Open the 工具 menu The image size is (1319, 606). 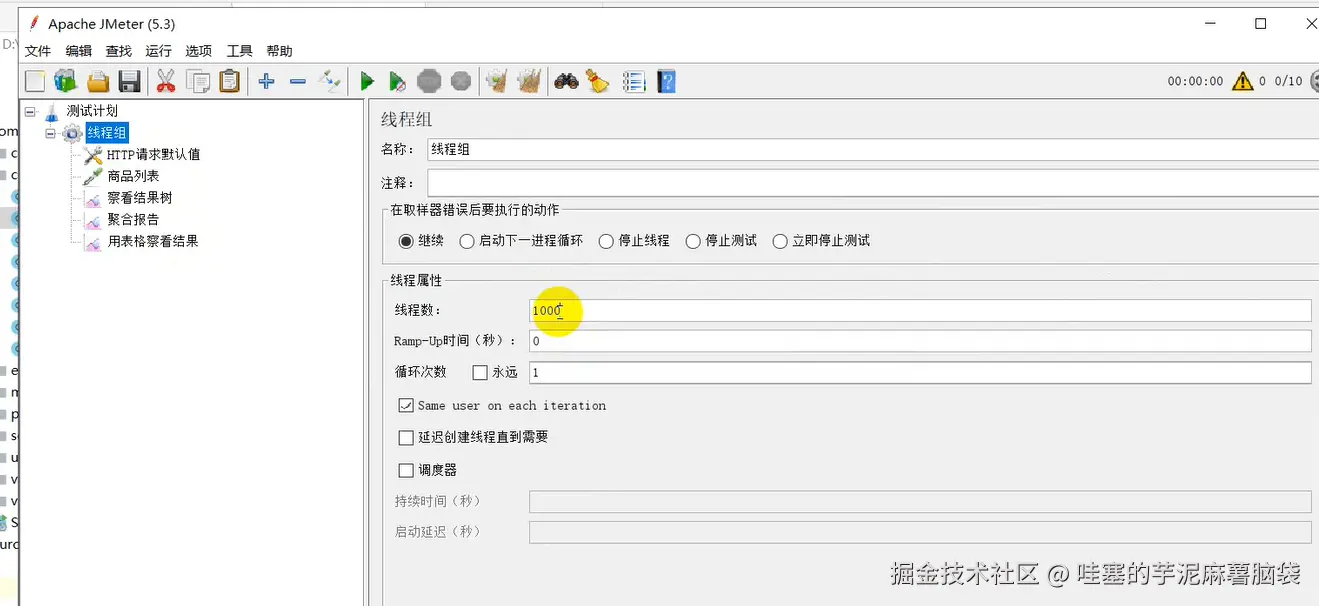(x=240, y=51)
